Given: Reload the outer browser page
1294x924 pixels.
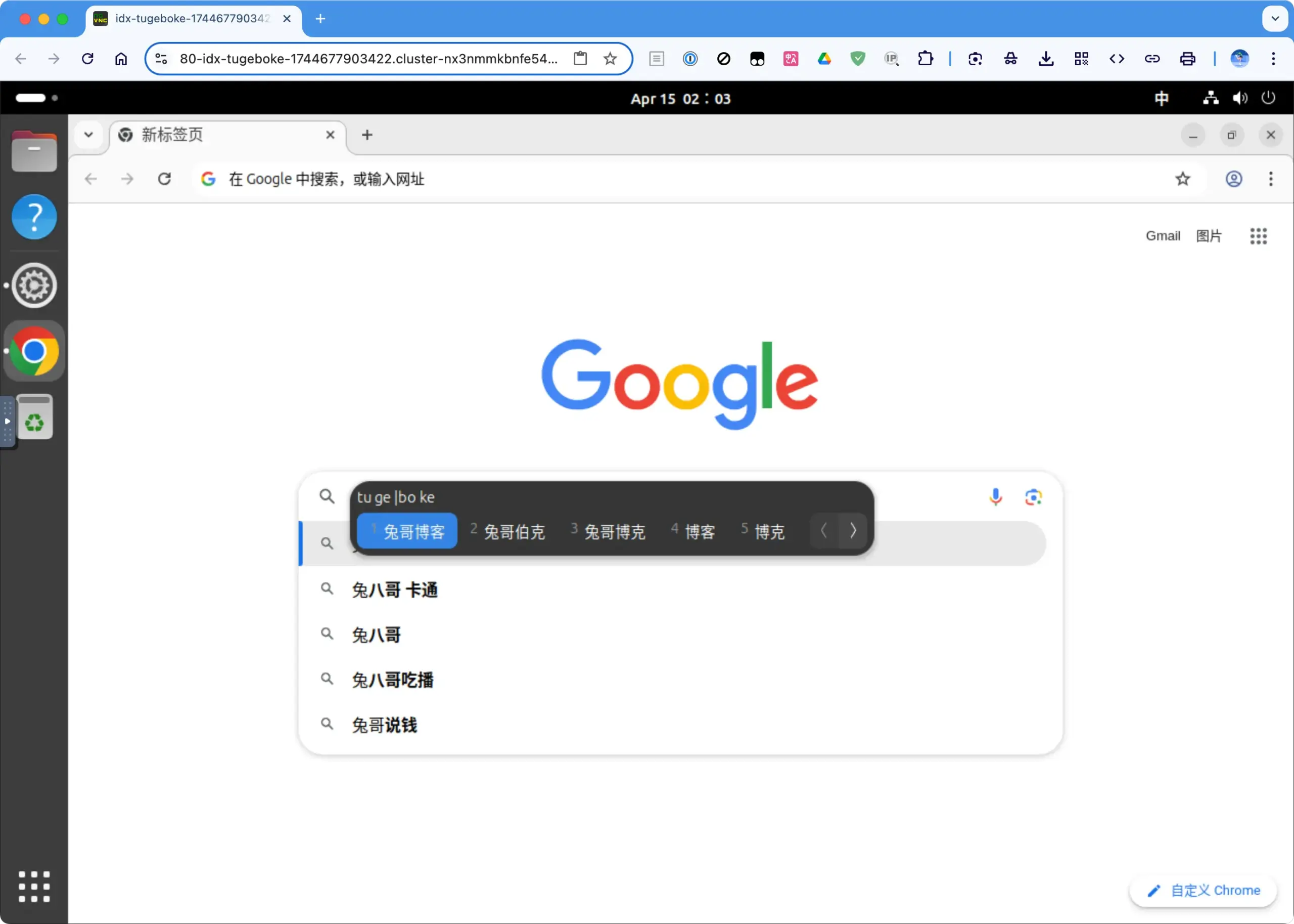Looking at the screenshot, I should pos(87,59).
